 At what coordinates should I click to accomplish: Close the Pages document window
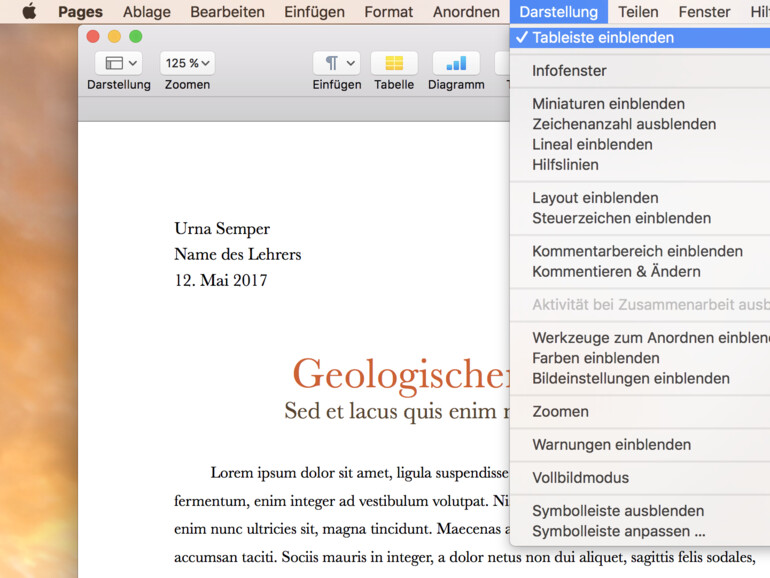coord(93,36)
